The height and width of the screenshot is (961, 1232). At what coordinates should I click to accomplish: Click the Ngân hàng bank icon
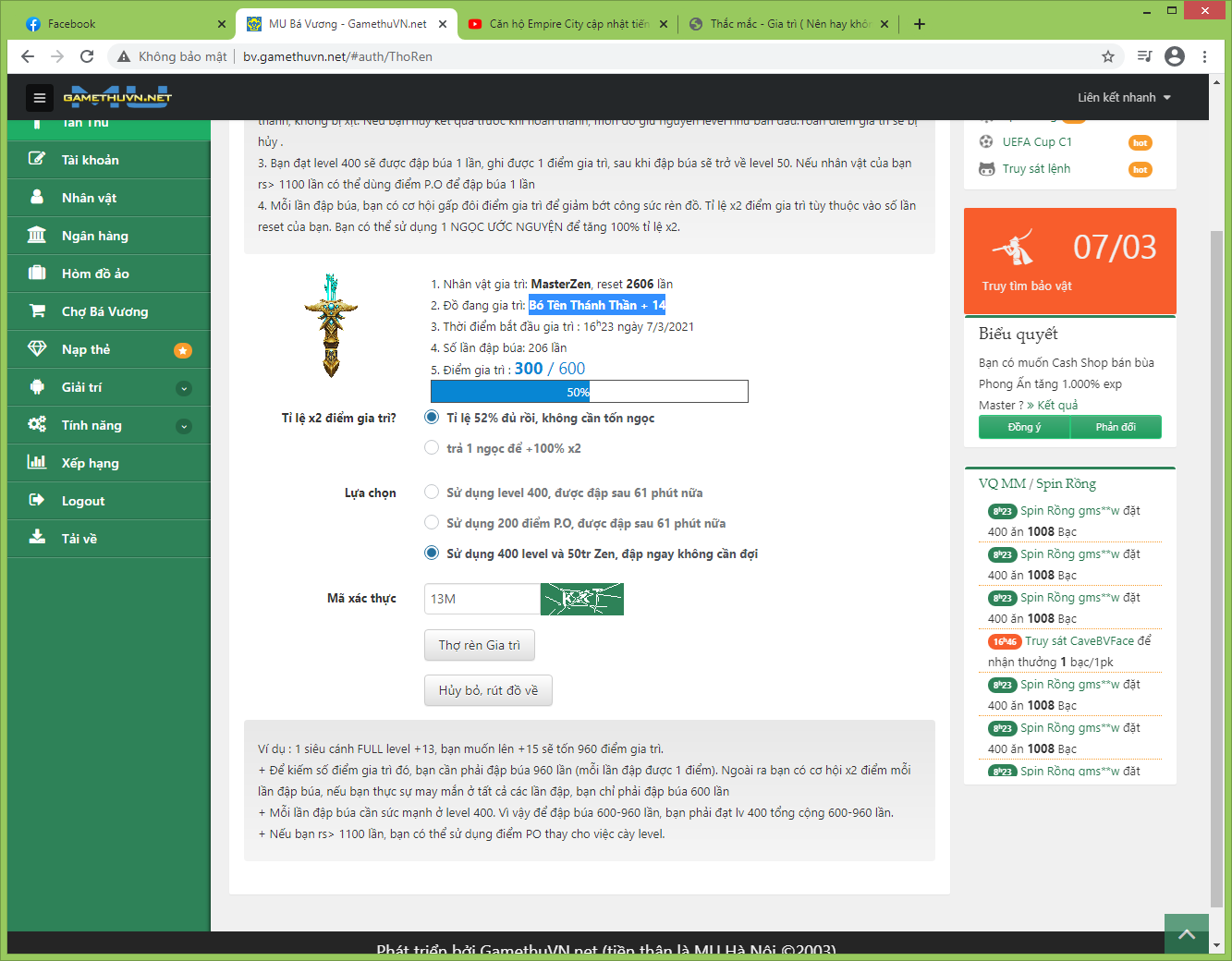point(37,235)
